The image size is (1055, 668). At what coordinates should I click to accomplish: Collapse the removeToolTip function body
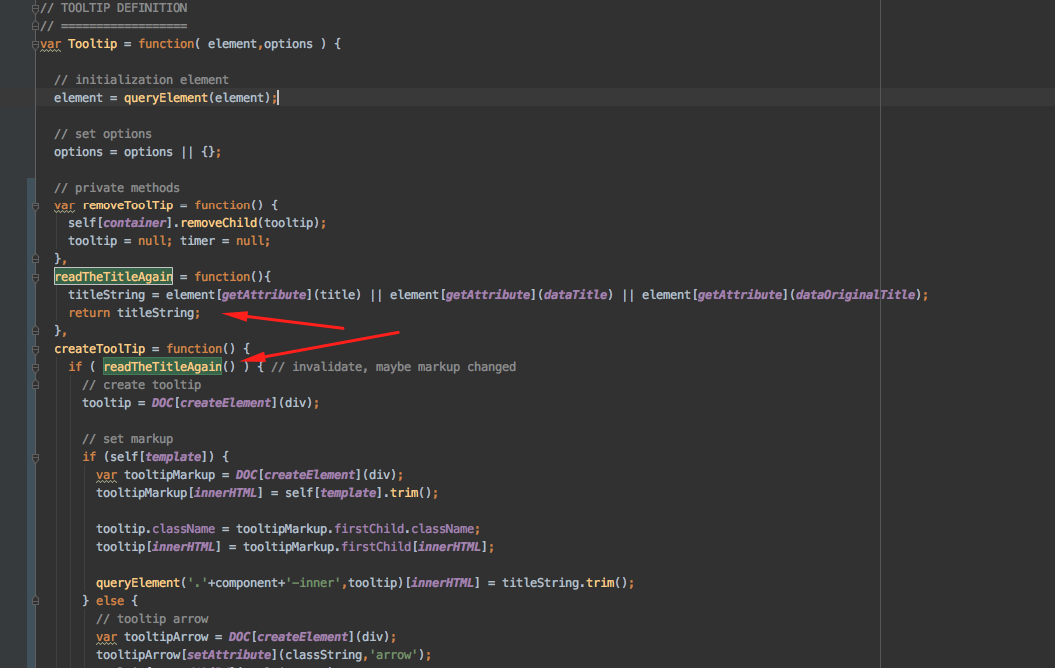pos(35,205)
